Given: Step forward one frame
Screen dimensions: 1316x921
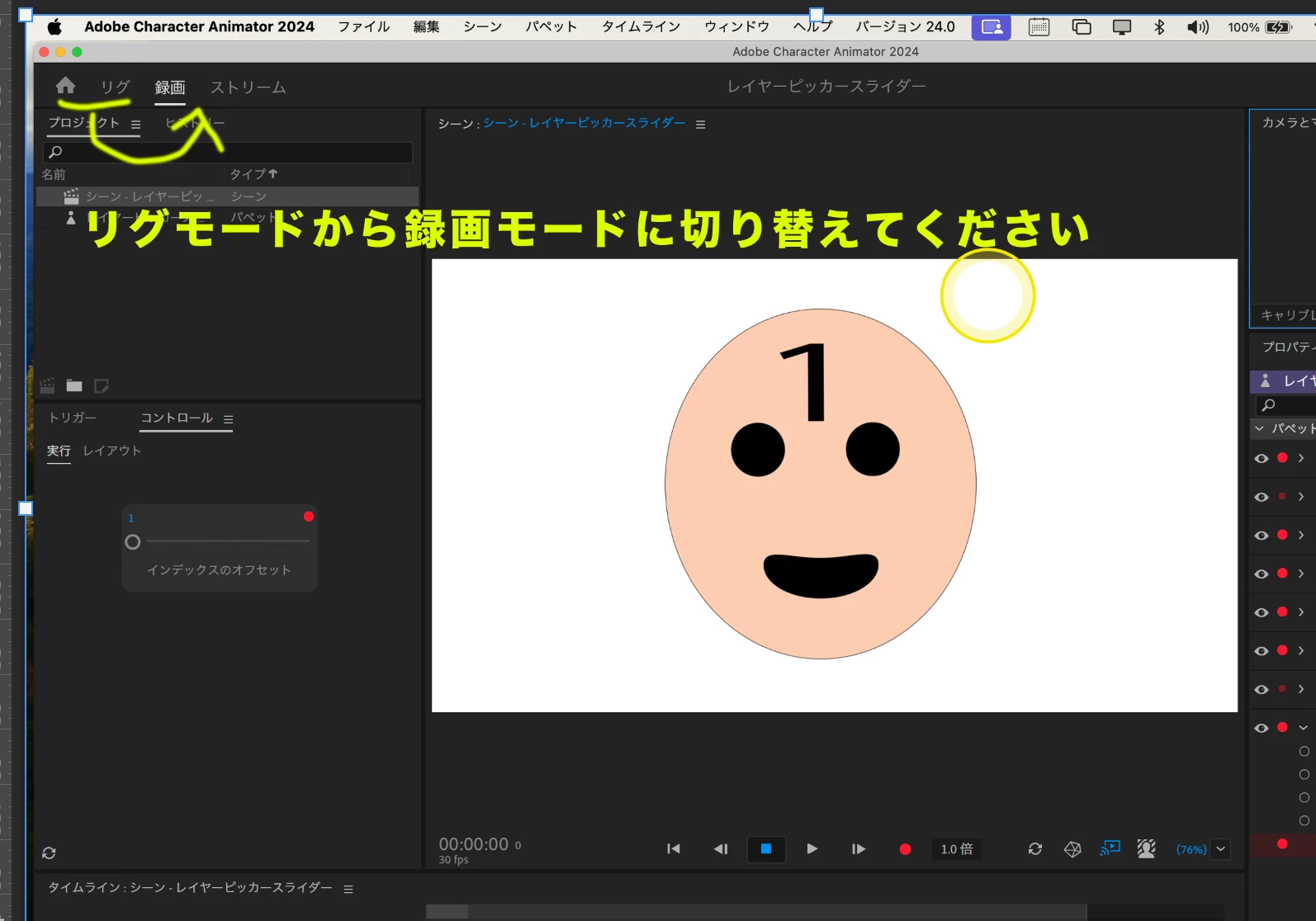Looking at the screenshot, I should (859, 848).
